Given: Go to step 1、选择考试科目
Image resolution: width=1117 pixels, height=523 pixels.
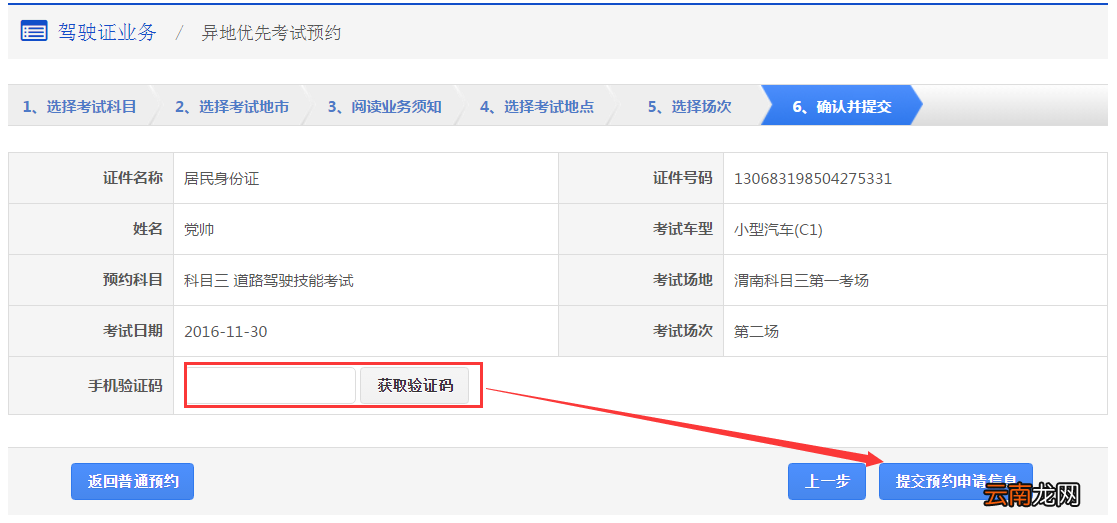Looking at the screenshot, I should [79, 107].
